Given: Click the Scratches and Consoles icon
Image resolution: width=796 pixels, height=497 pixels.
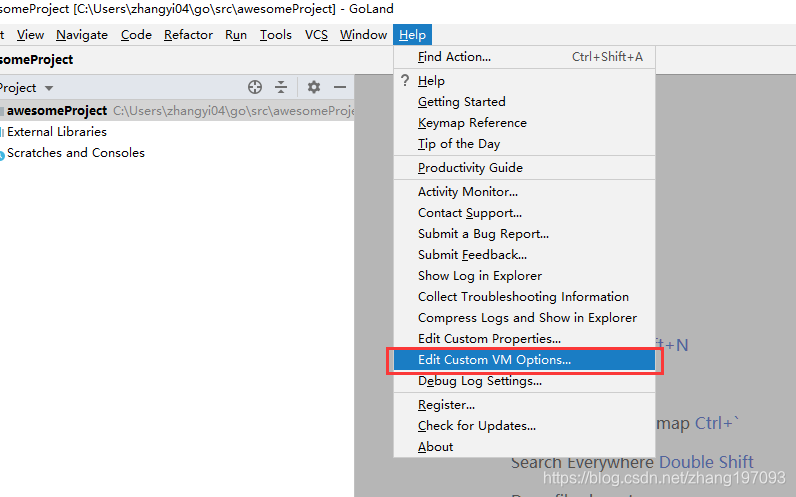Looking at the screenshot, I should point(2,154).
